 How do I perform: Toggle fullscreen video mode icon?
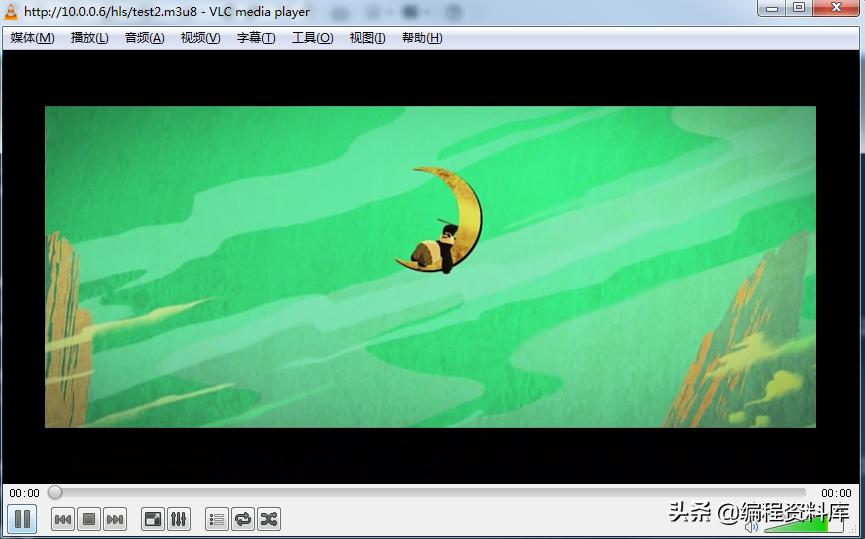153,519
